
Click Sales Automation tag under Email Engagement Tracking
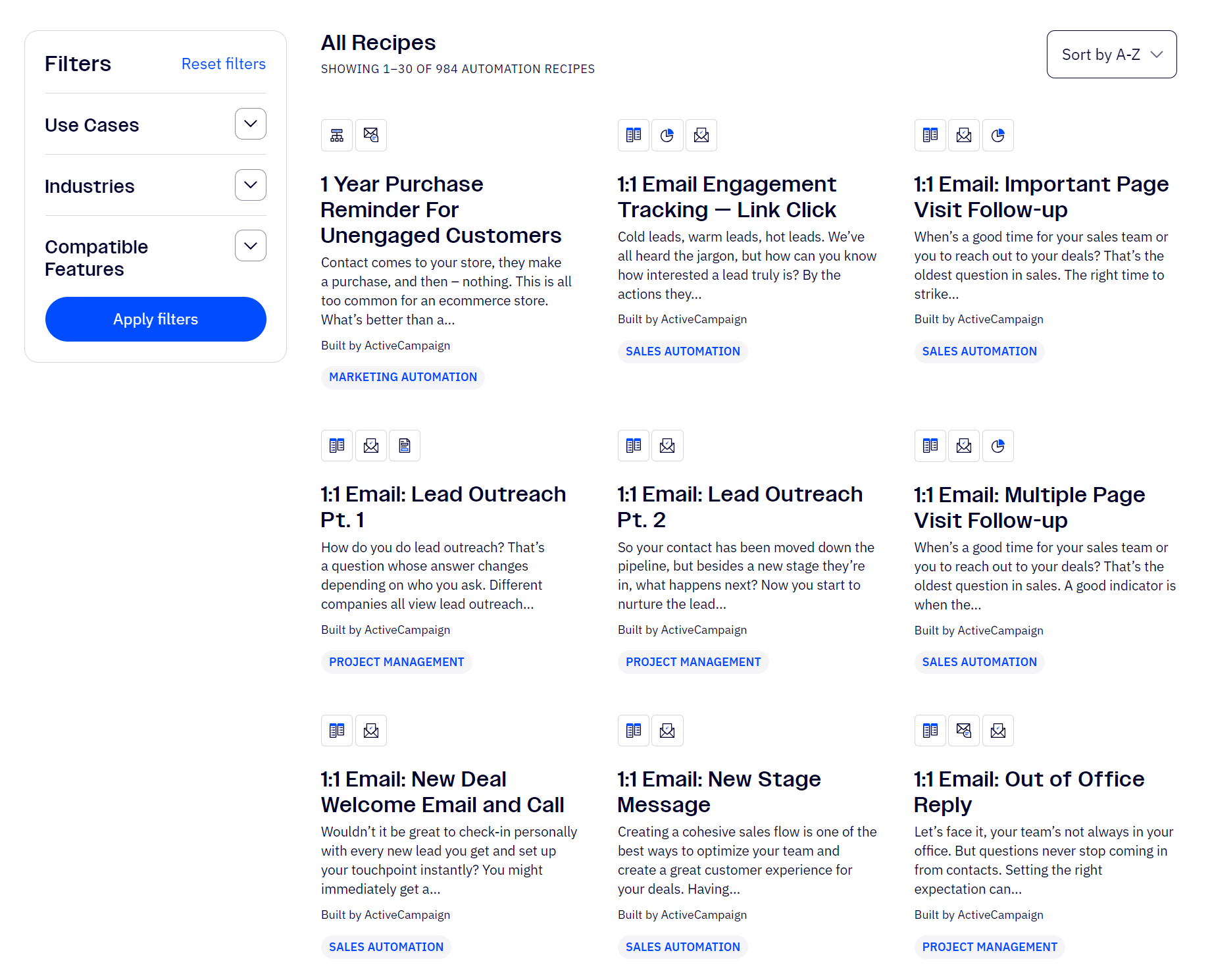[682, 351]
